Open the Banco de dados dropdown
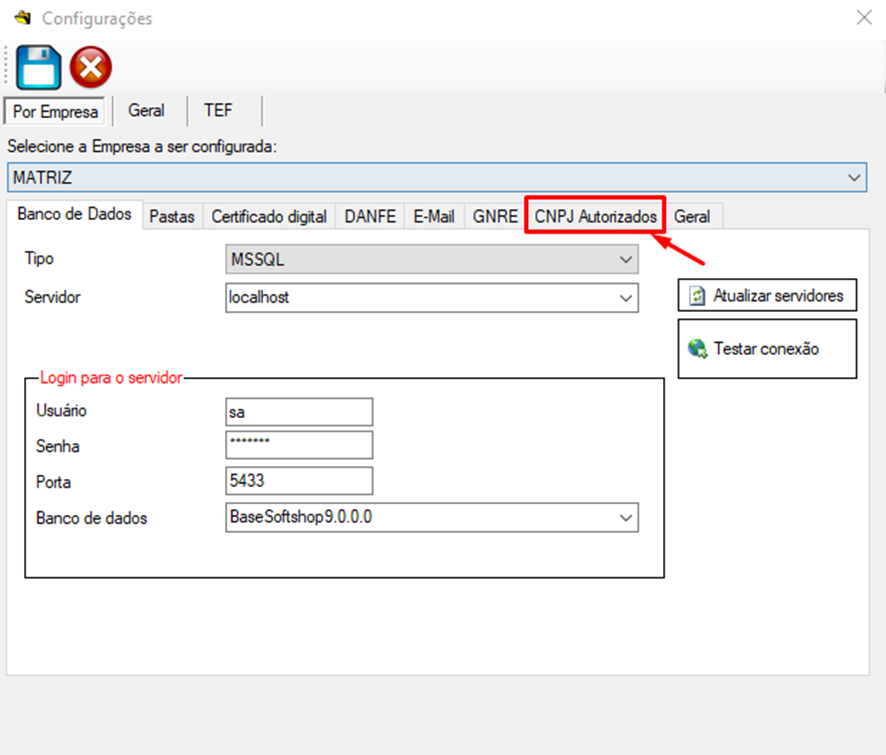 point(626,518)
